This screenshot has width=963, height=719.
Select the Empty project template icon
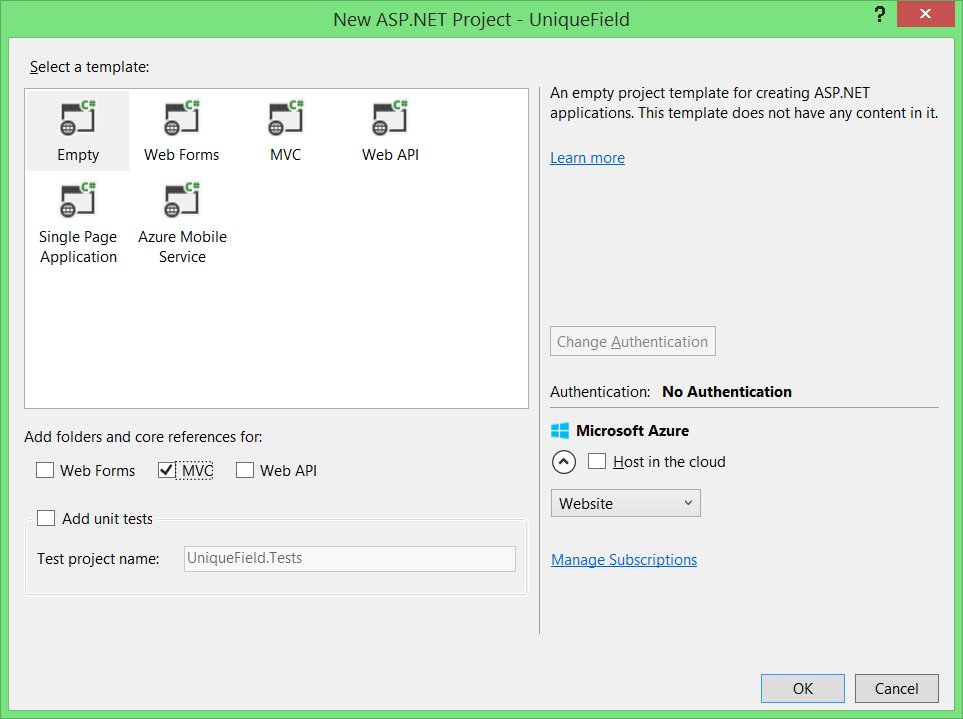click(x=78, y=120)
